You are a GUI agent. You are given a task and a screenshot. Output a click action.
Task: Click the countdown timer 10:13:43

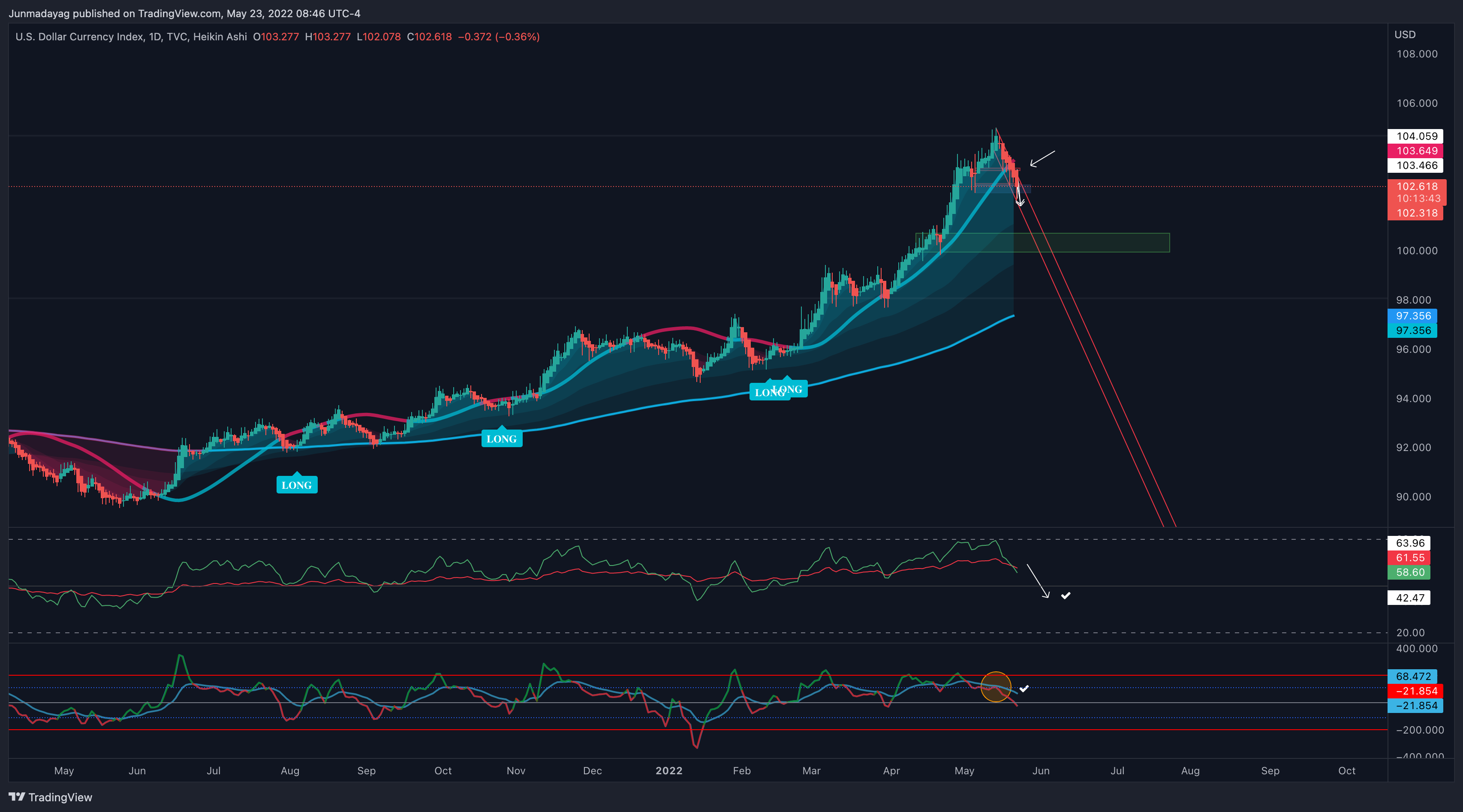coord(1418,199)
